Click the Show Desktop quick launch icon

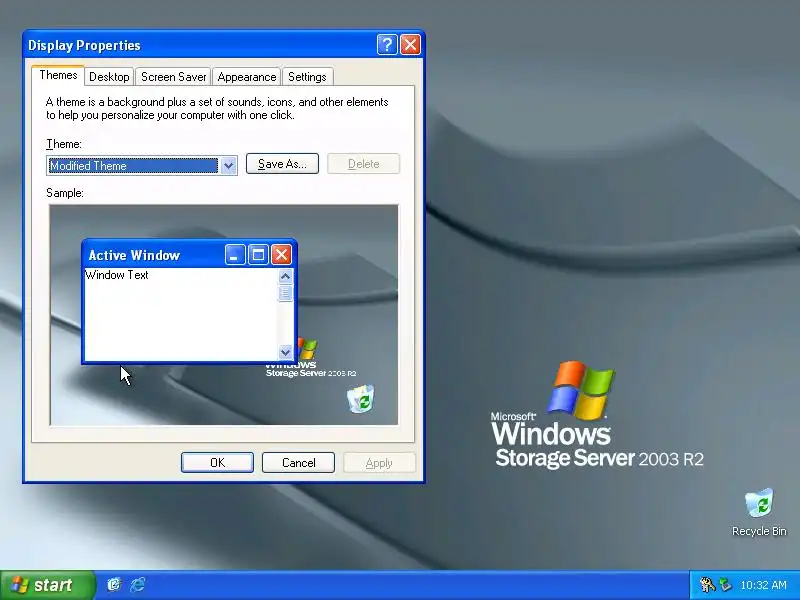click(x=114, y=584)
